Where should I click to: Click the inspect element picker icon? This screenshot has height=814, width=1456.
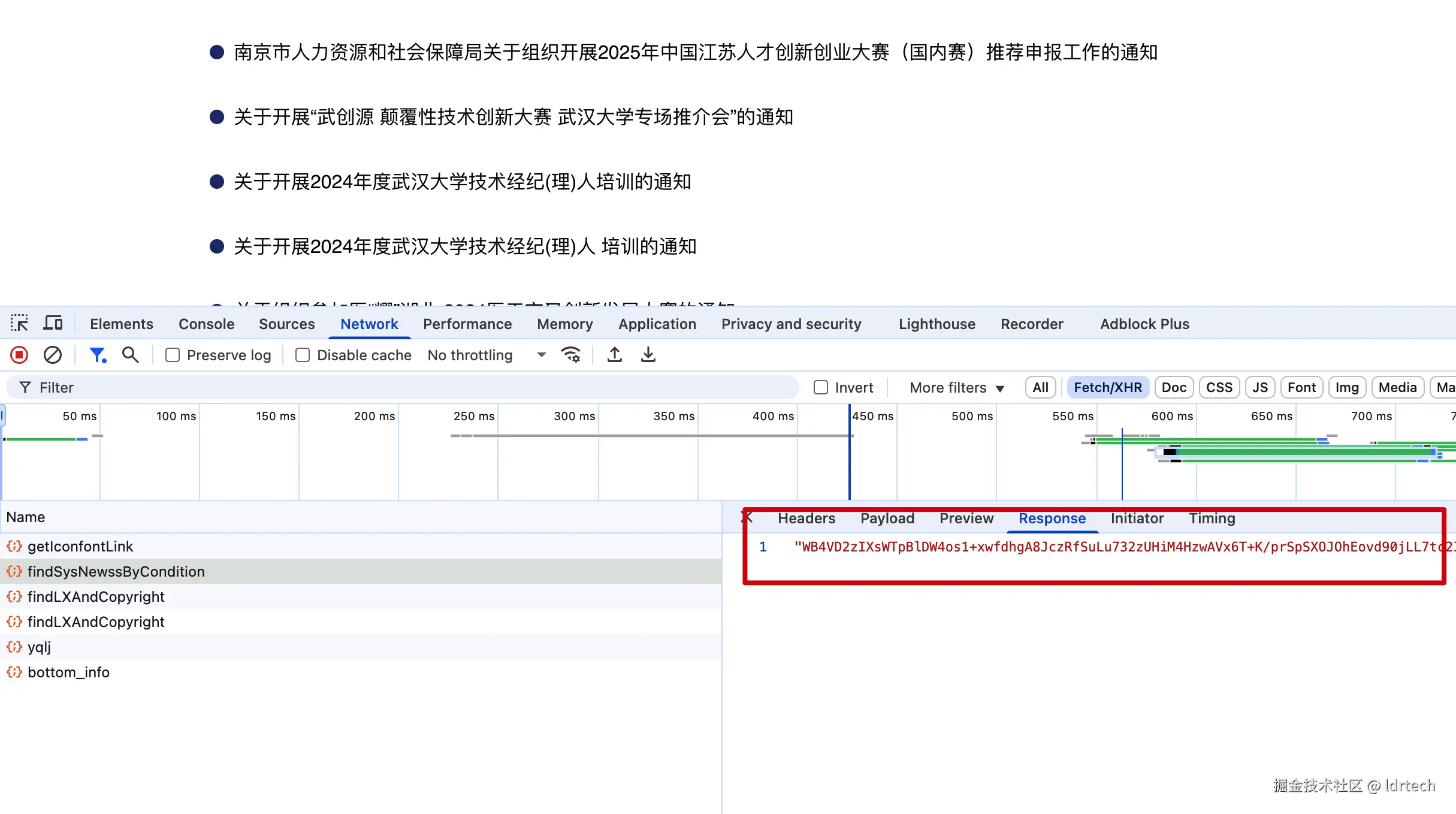19,324
